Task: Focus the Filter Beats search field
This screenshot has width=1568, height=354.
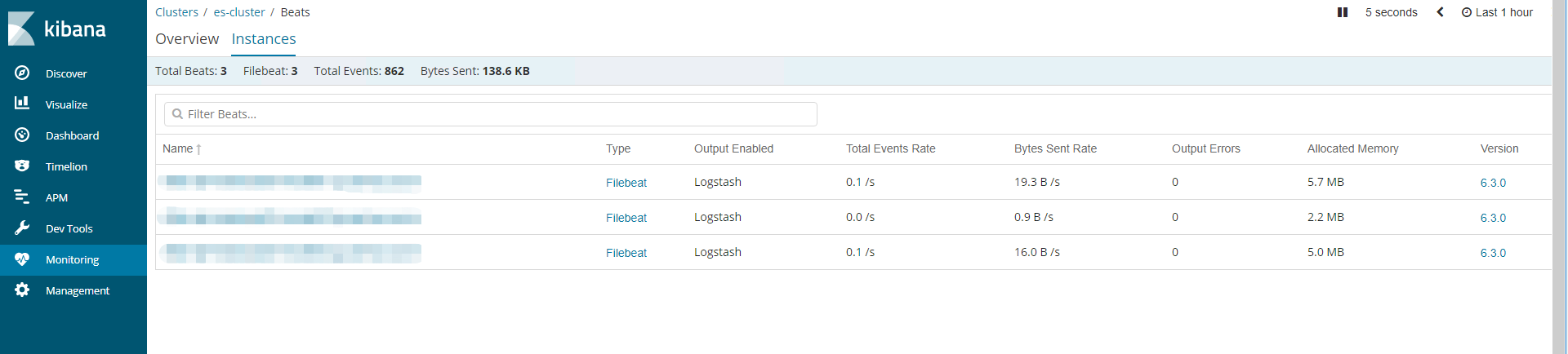Action: [491, 114]
